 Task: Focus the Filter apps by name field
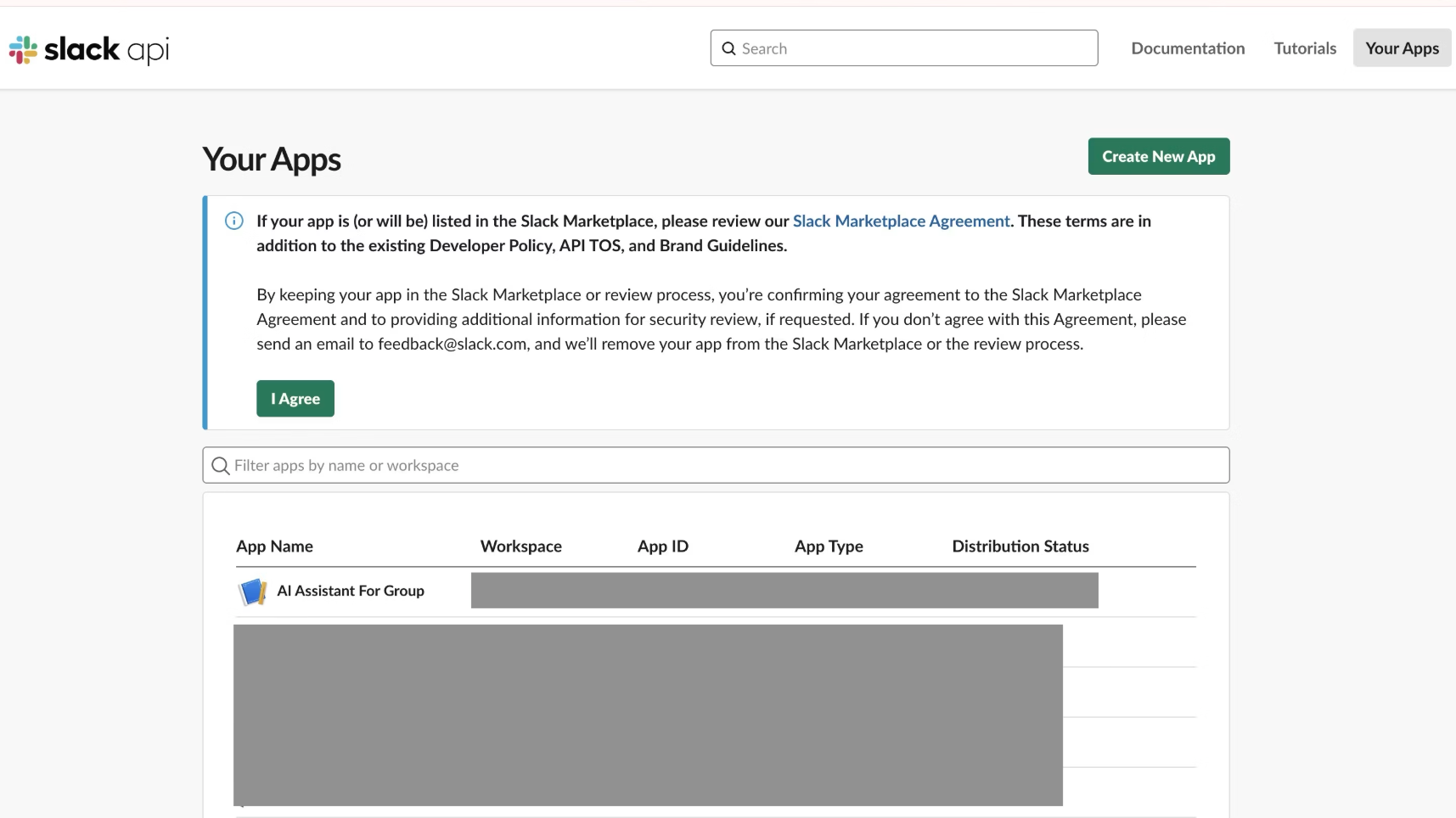716,465
